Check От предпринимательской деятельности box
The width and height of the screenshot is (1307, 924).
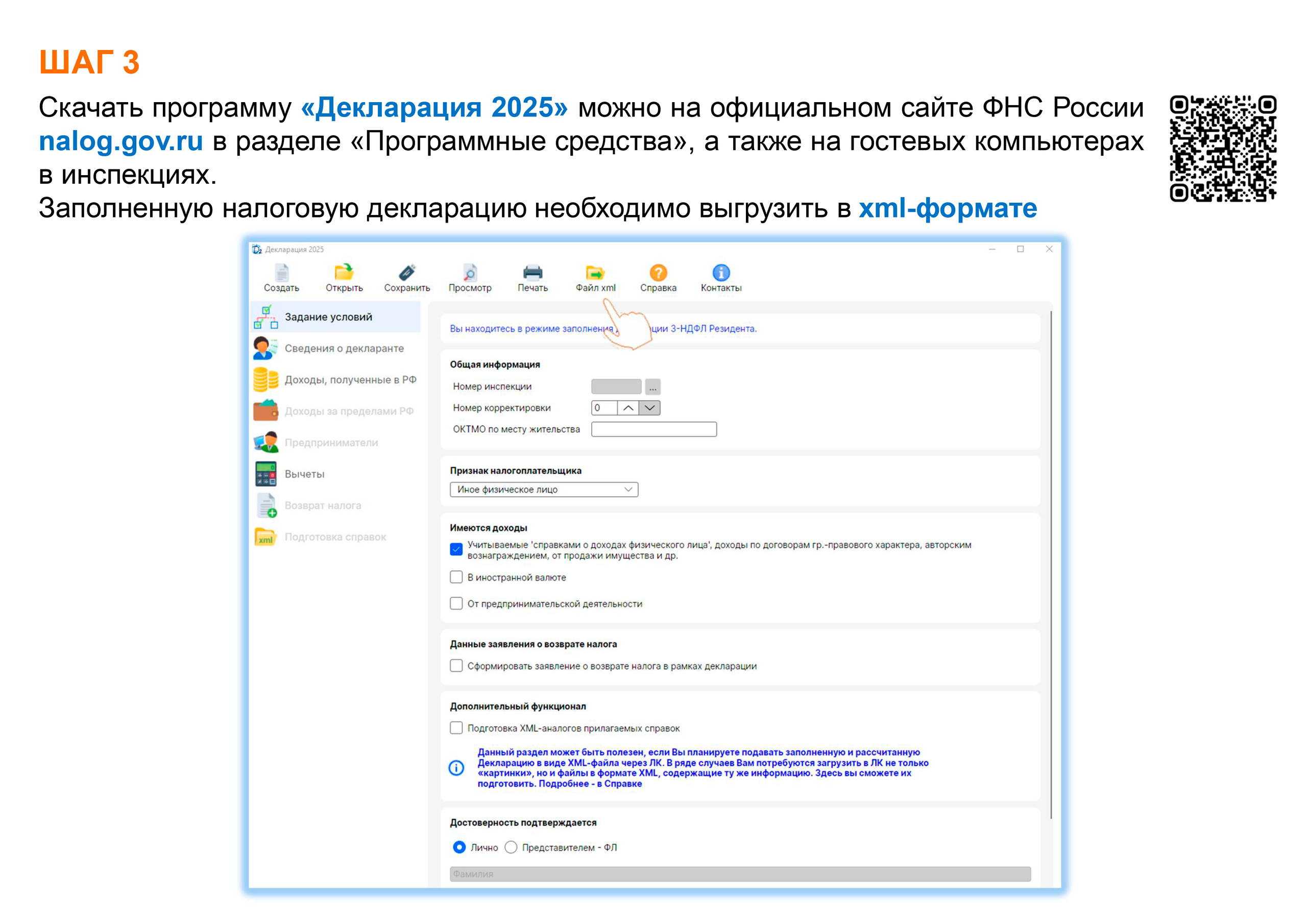click(x=456, y=603)
